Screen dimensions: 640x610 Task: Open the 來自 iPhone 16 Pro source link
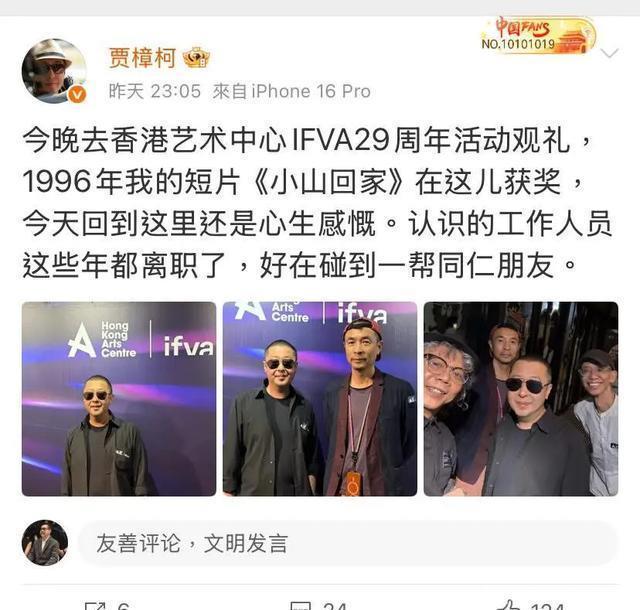click(291, 91)
